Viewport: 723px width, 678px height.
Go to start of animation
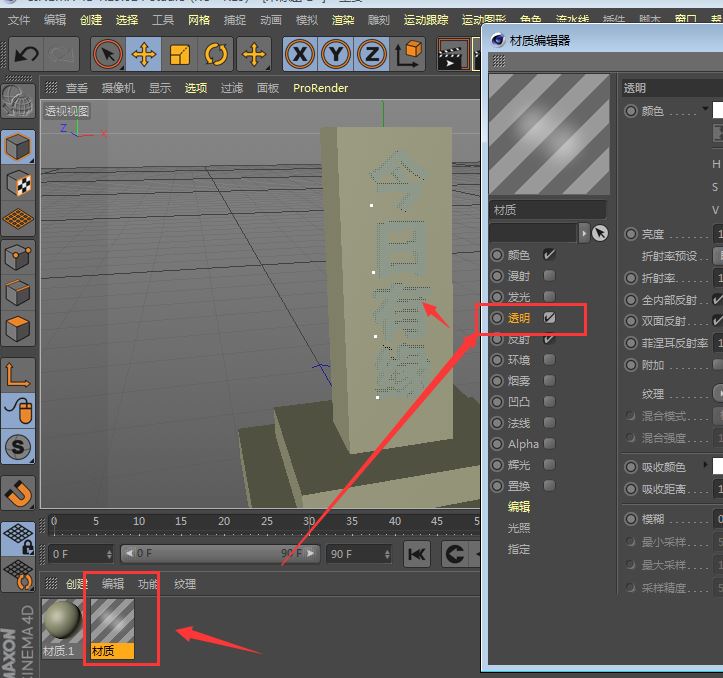pos(417,554)
